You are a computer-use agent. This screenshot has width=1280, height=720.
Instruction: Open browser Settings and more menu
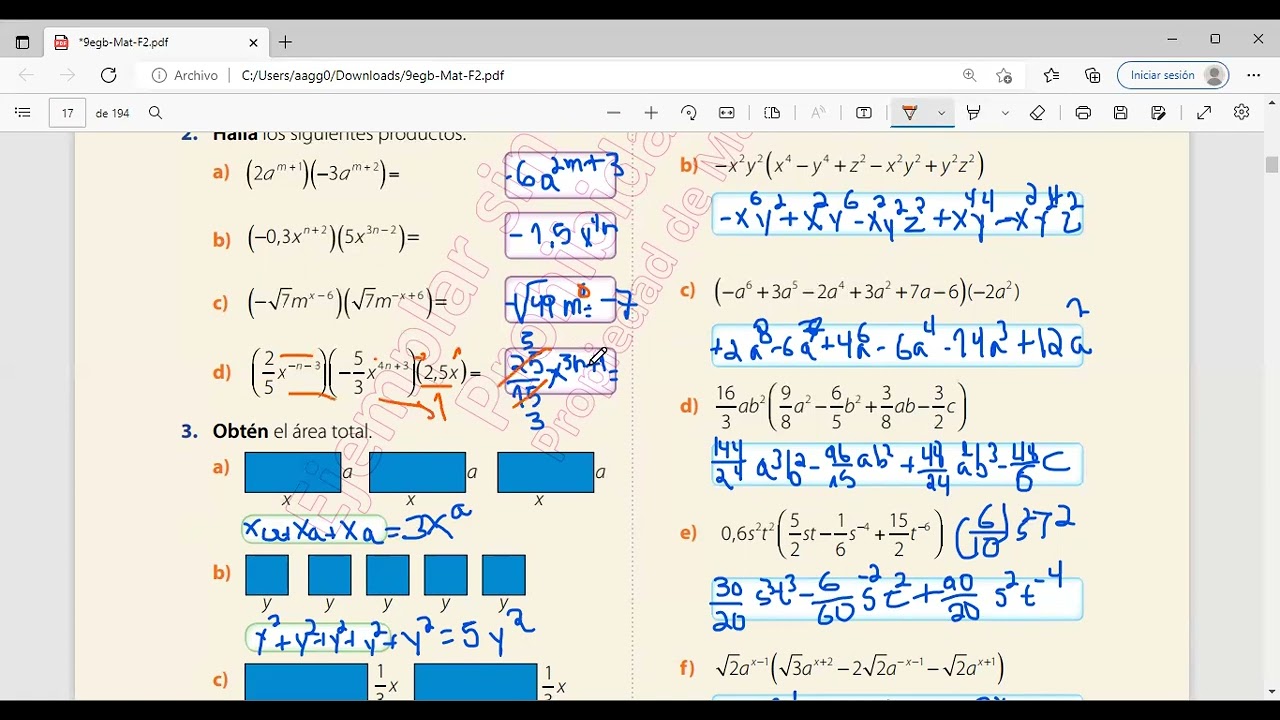point(1254,75)
